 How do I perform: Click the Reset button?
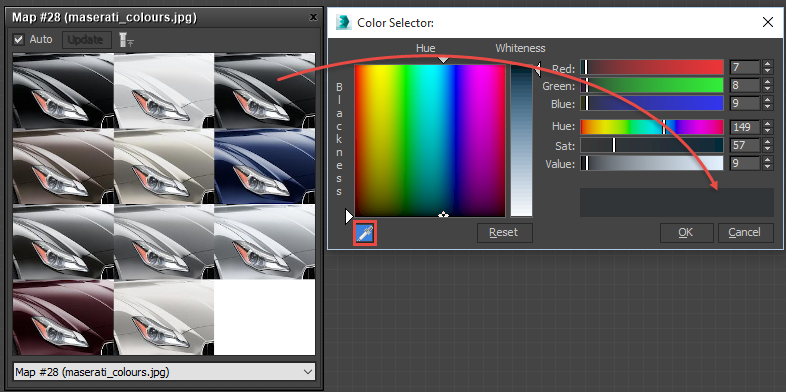pos(504,233)
